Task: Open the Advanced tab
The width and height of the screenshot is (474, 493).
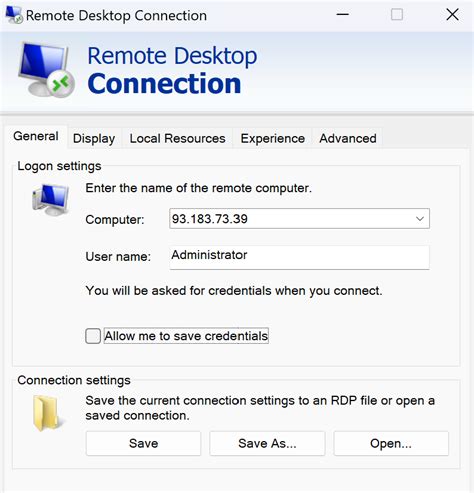Action: pos(348,138)
